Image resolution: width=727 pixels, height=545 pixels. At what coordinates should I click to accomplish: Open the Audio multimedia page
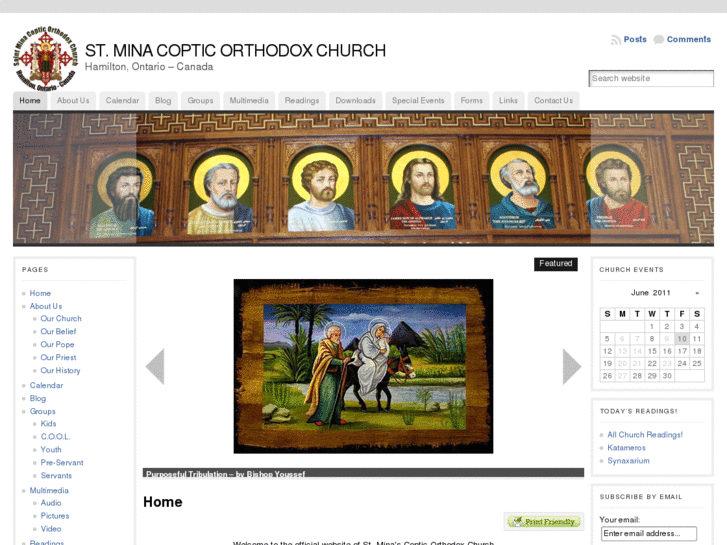(51, 503)
